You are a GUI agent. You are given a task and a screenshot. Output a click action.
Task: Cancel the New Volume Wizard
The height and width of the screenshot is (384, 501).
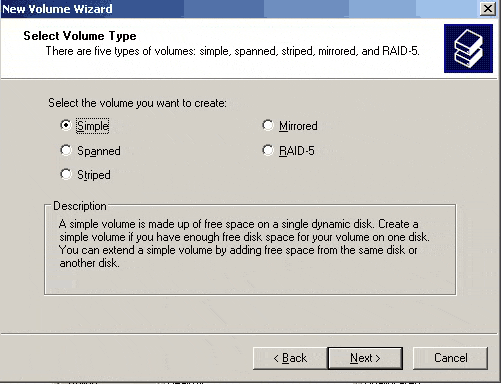450,358
